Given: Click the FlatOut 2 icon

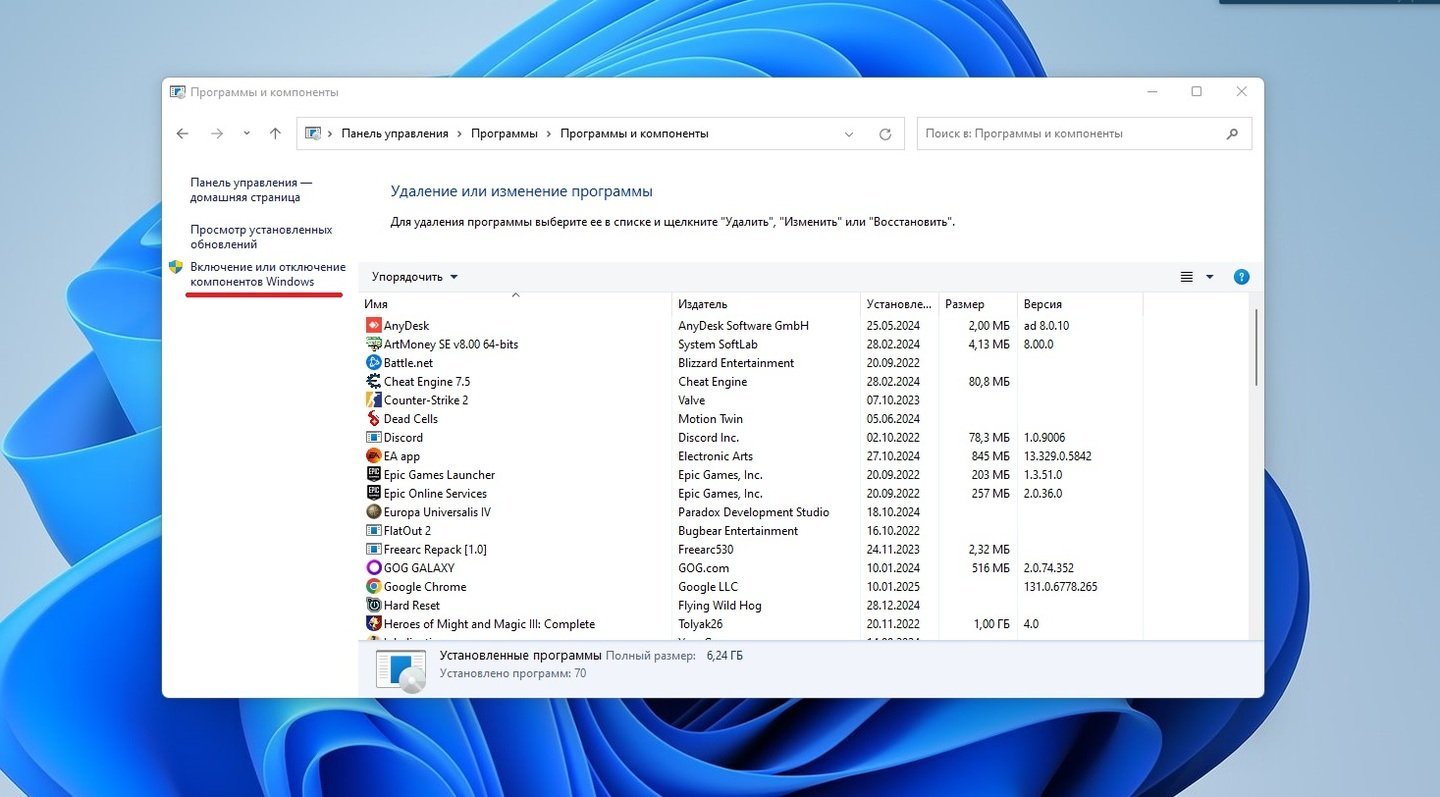Looking at the screenshot, I should tap(374, 531).
